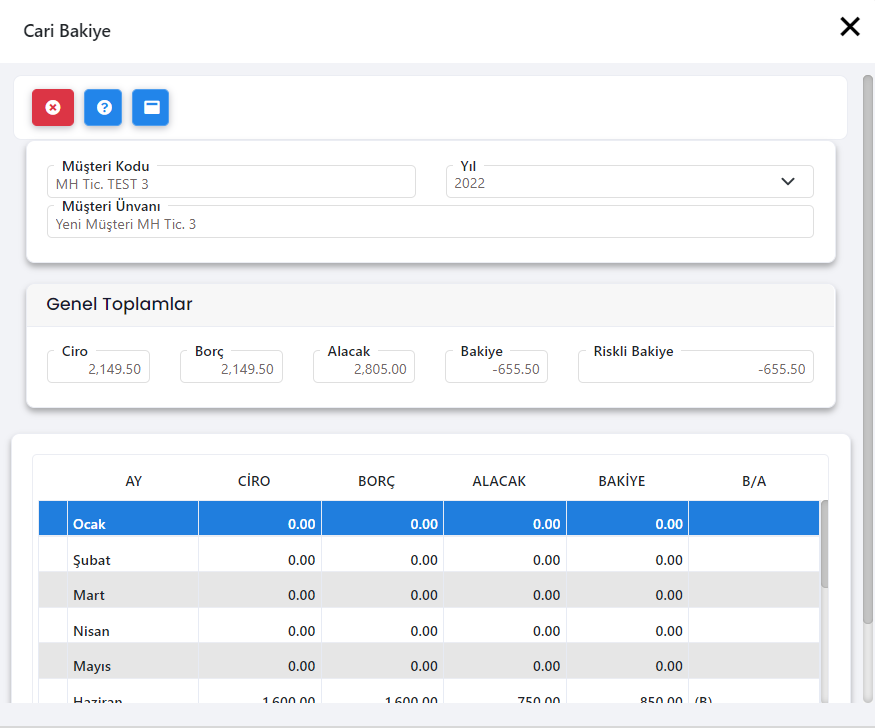Image resolution: width=875 pixels, height=728 pixels.
Task: Click the monthly table vertical scrollbar
Action: (824, 545)
